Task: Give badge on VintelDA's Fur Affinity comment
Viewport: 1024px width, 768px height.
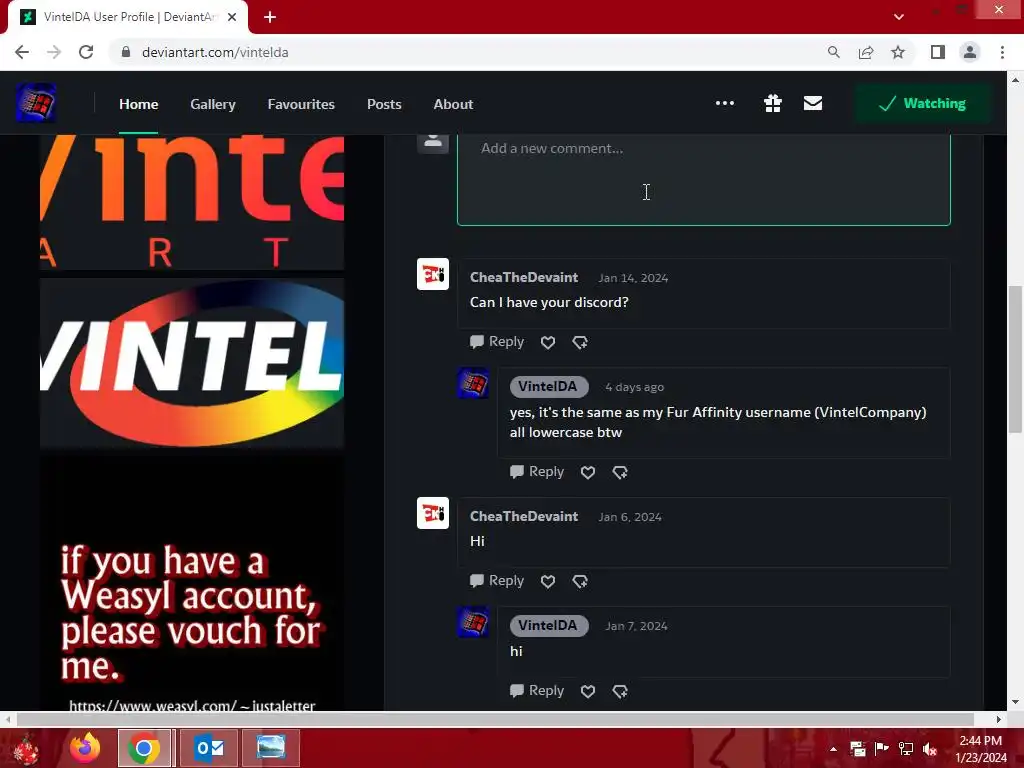Action: pyautogui.click(x=620, y=472)
